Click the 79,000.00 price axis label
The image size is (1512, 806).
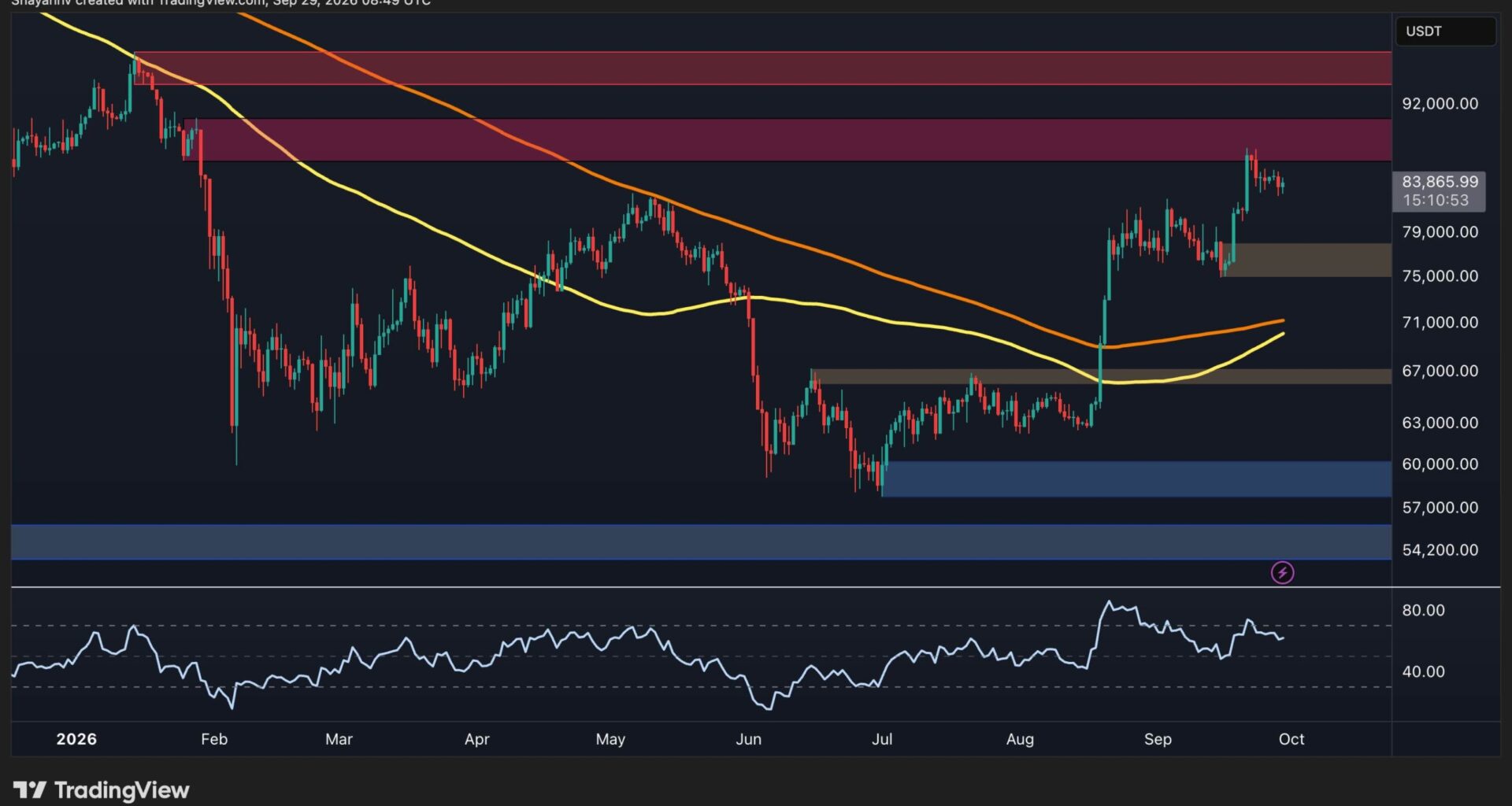(x=1440, y=232)
